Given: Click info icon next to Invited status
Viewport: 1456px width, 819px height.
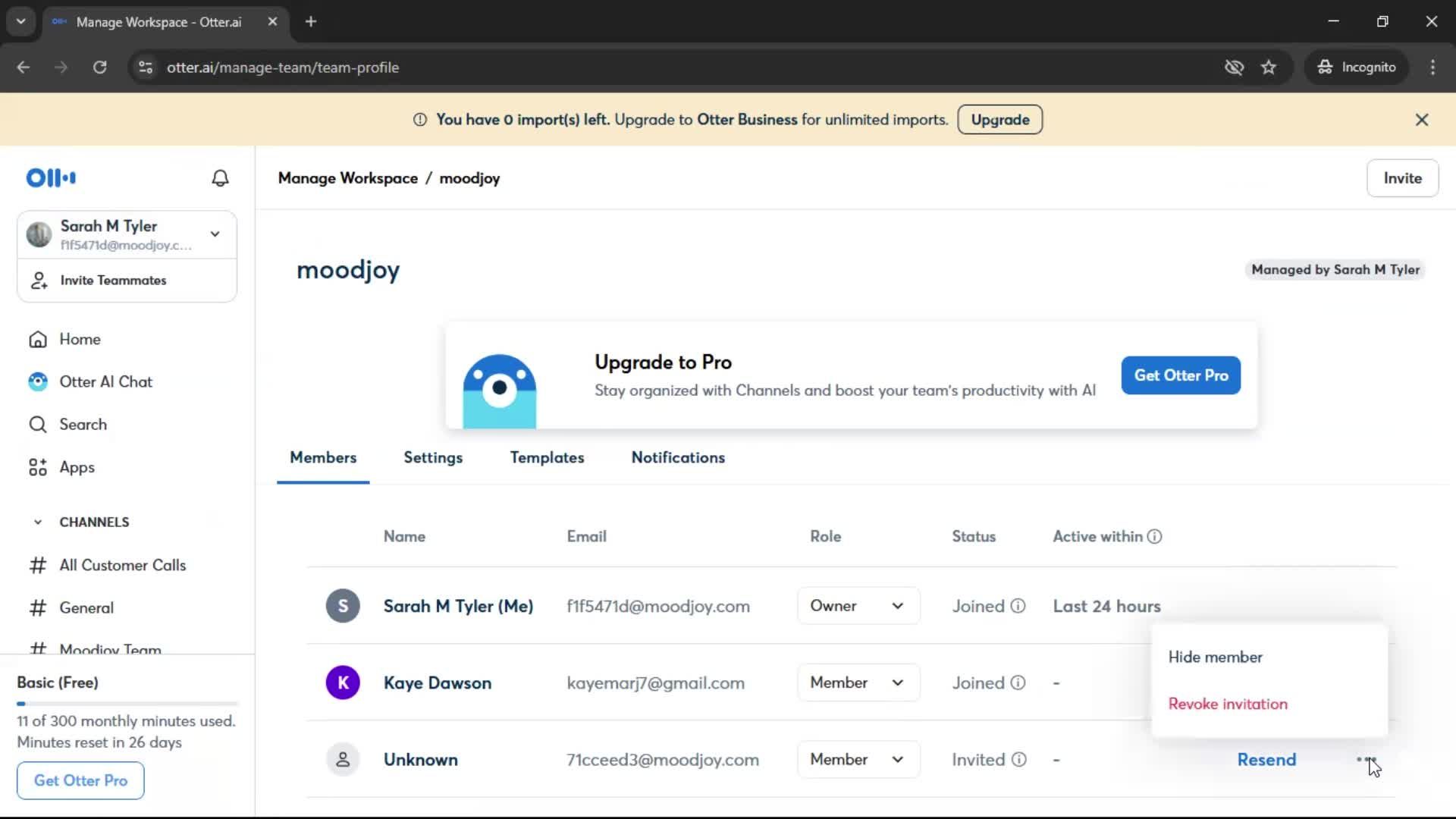Looking at the screenshot, I should pos(1019,759).
